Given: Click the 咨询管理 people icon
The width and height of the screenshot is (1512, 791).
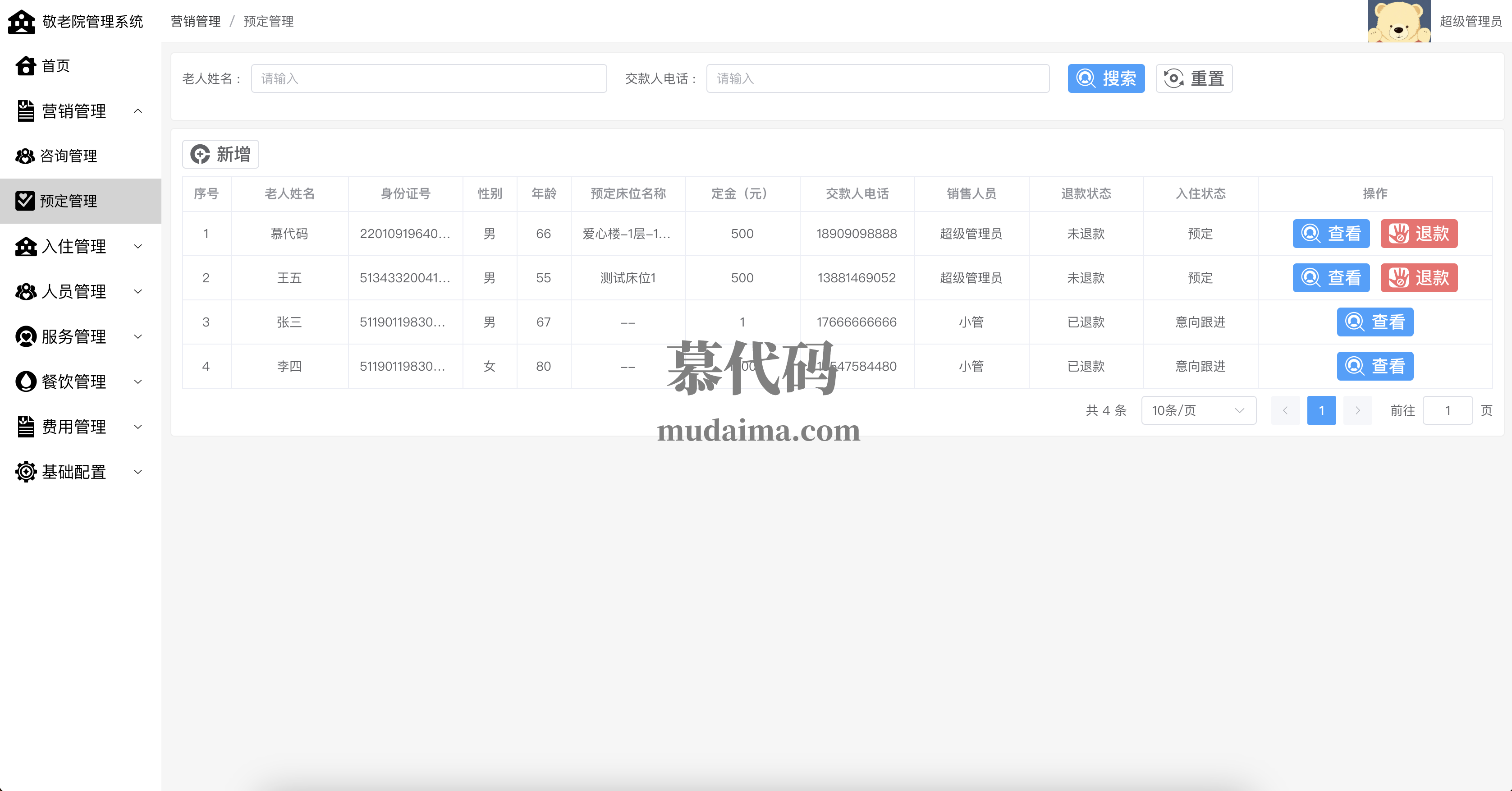Looking at the screenshot, I should click(25, 156).
